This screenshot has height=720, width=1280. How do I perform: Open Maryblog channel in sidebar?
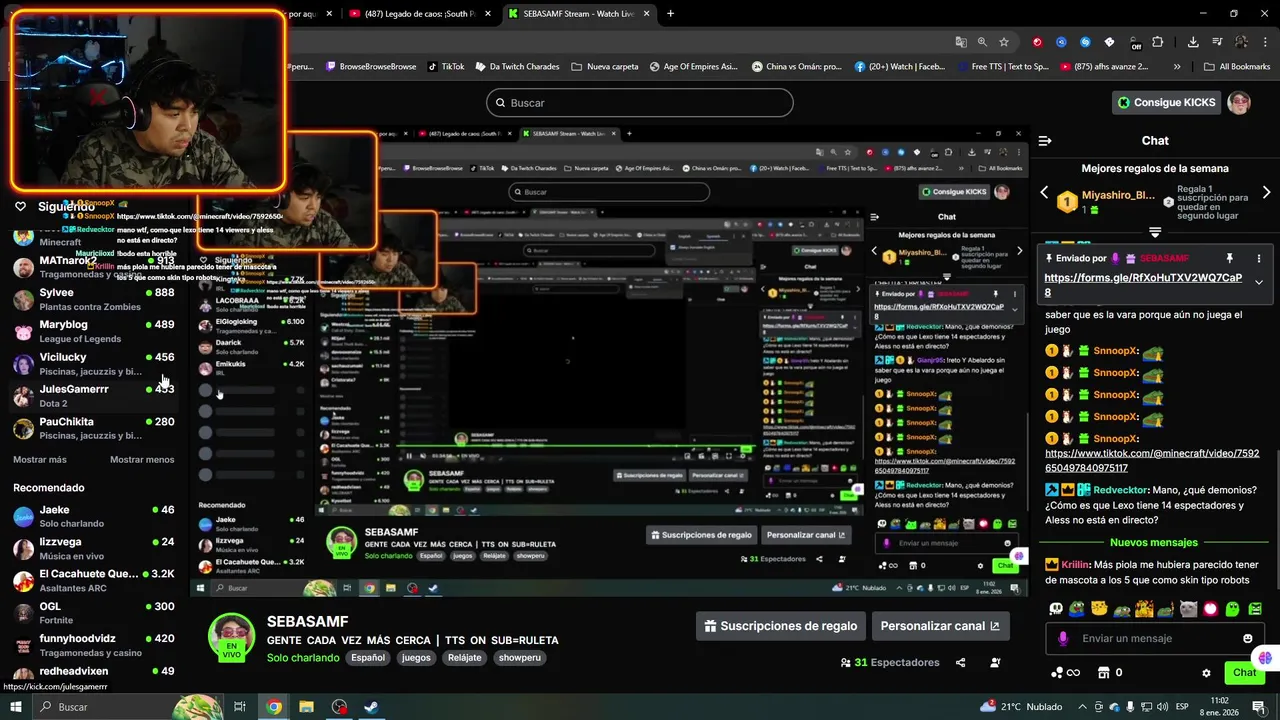94,331
